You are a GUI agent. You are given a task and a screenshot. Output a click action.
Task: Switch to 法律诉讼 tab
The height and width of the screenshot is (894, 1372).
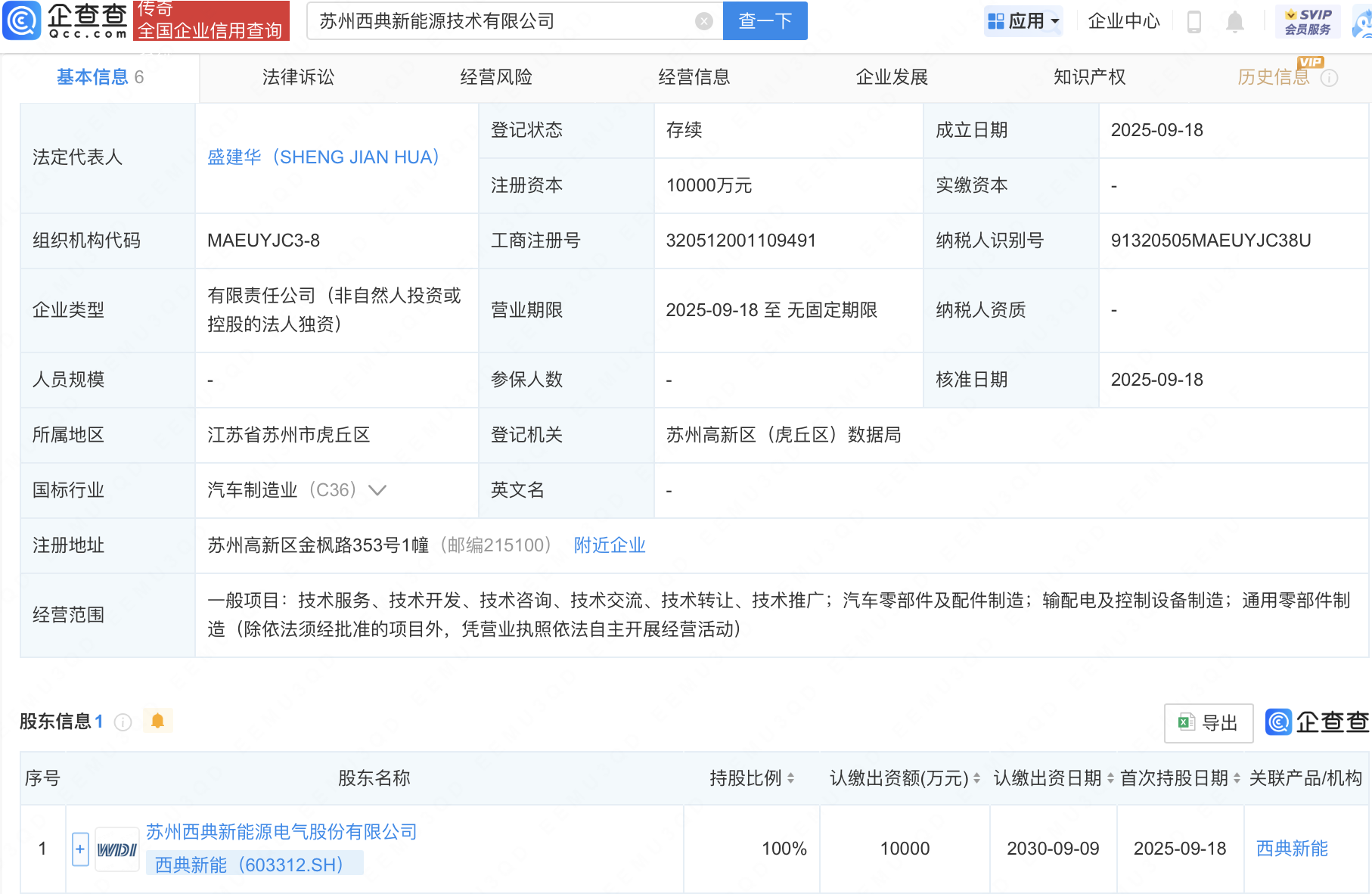pos(298,77)
